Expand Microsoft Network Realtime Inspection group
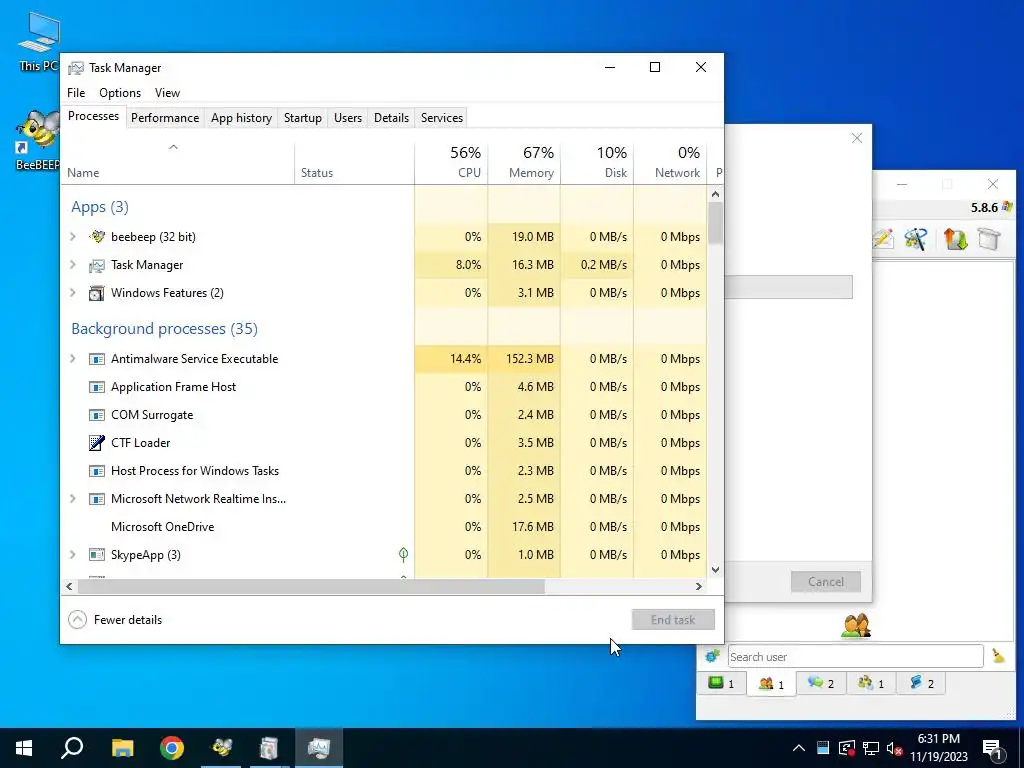The height and width of the screenshot is (768, 1024). tap(73, 498)
